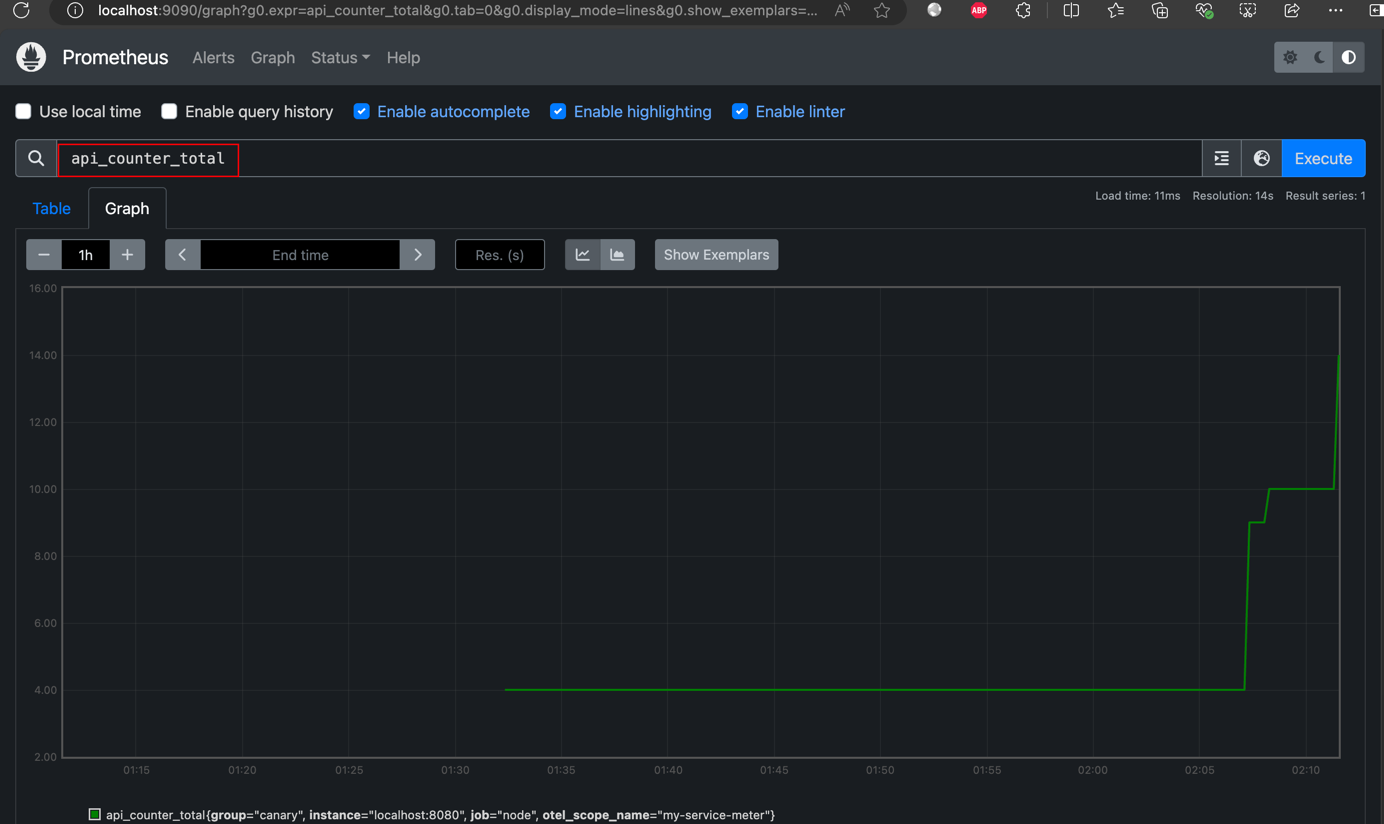Select the Graph tab

[x=127, y=208]
